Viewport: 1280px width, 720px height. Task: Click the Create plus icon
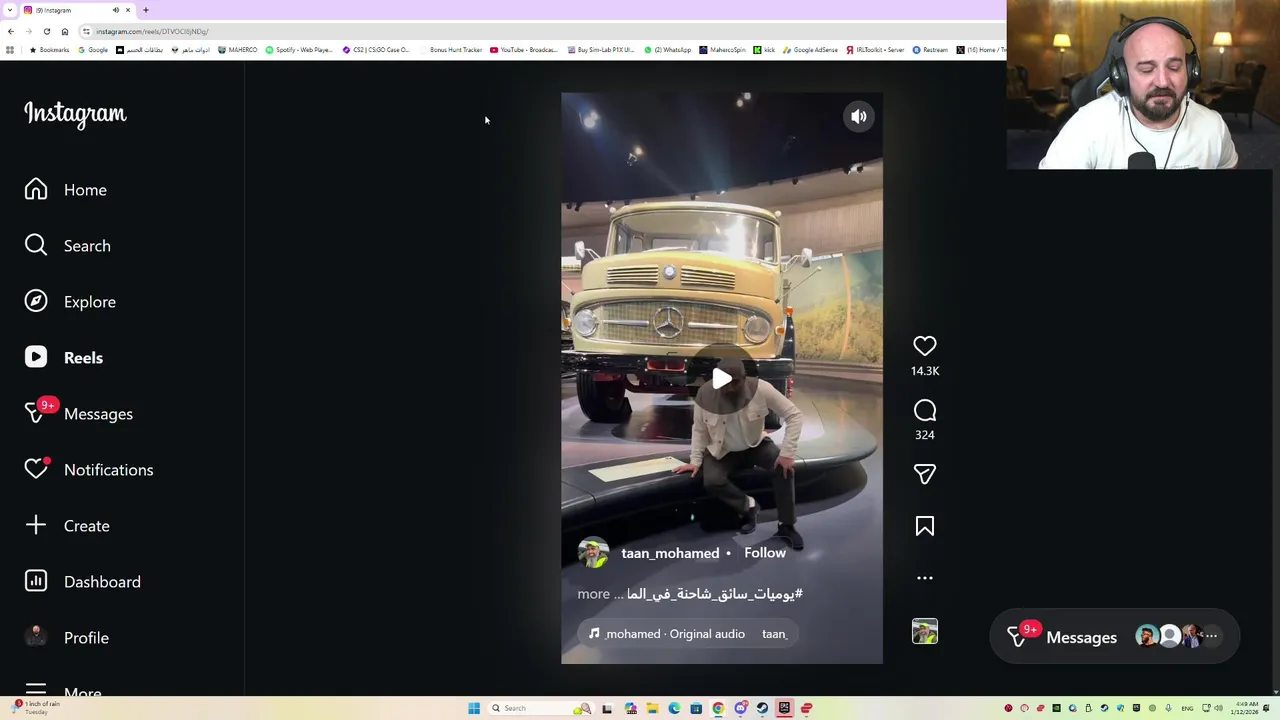click(x=36, y=525)
